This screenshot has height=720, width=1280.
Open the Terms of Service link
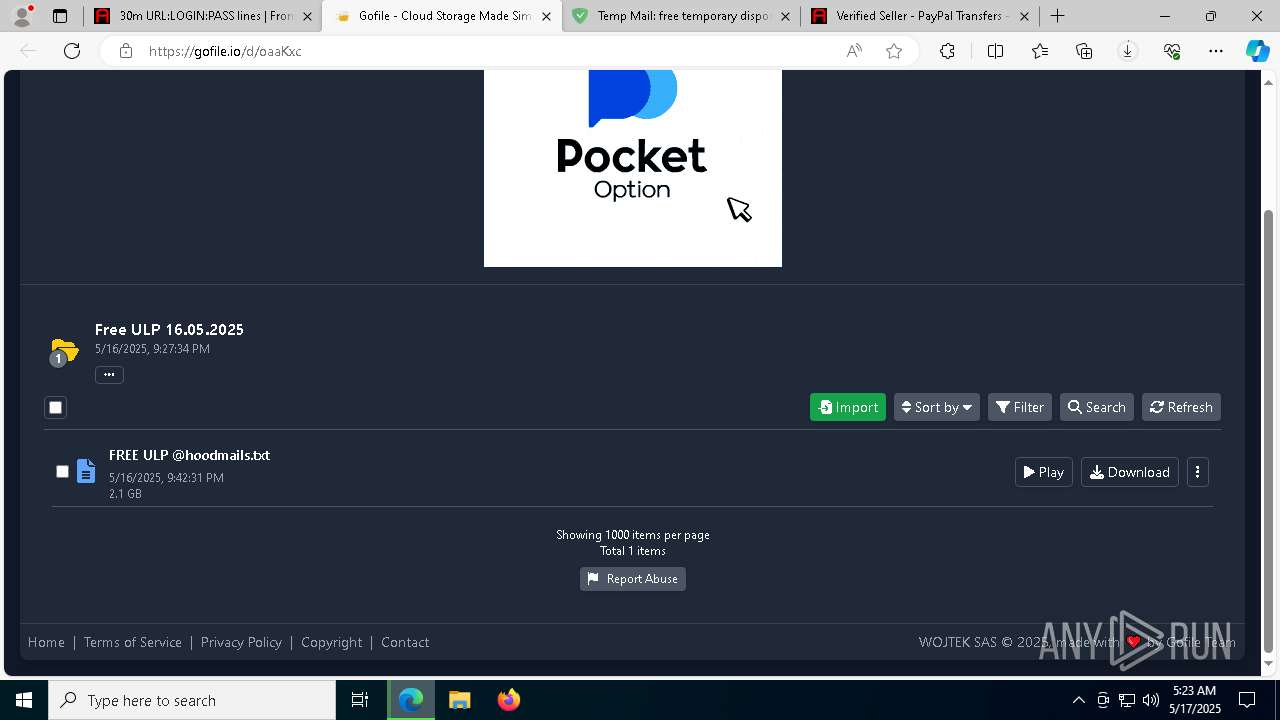pos(133,642)
